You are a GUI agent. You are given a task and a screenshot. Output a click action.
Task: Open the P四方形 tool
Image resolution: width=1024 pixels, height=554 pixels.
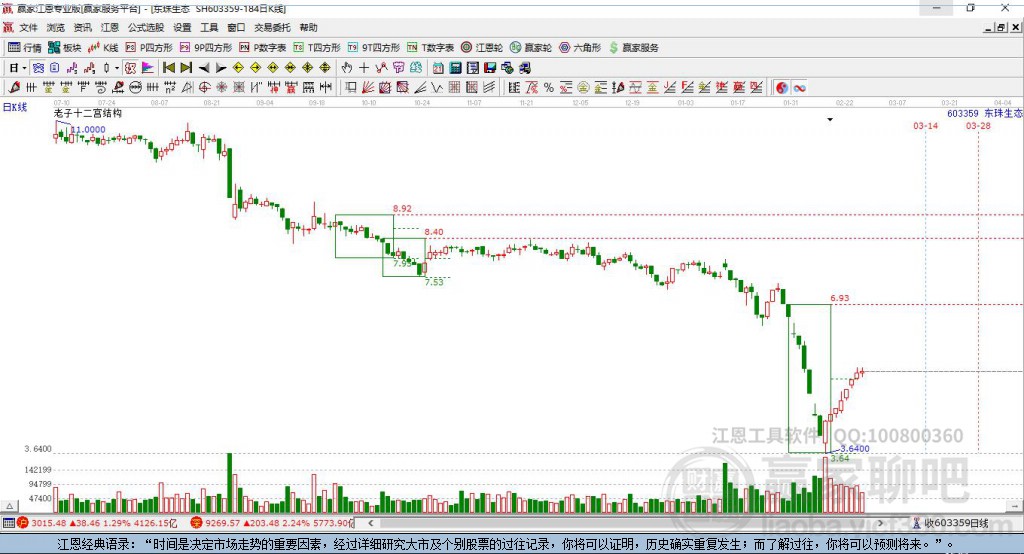click(149, 48)
